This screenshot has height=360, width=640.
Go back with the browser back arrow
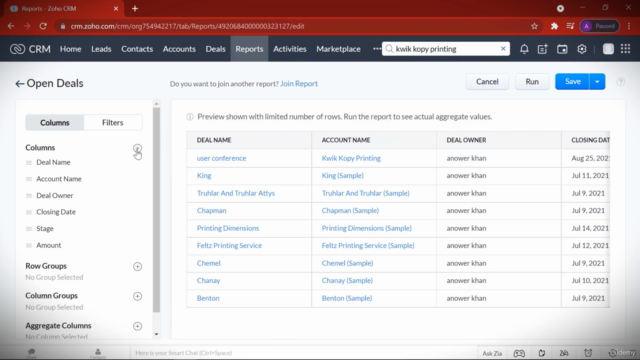coord(11,26)
